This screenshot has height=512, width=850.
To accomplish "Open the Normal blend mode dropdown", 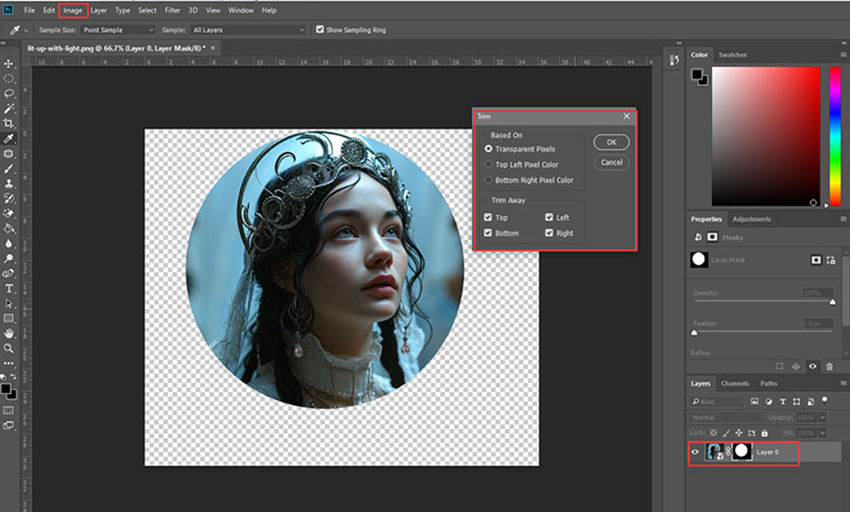I will [726, 418].
